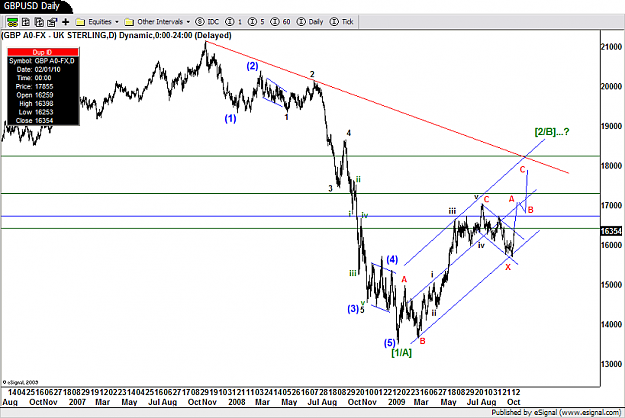This screenshot has width=625, height=418.
Task: Click the plus crosshair toolbar icon
Action: (x=65, y=22)
